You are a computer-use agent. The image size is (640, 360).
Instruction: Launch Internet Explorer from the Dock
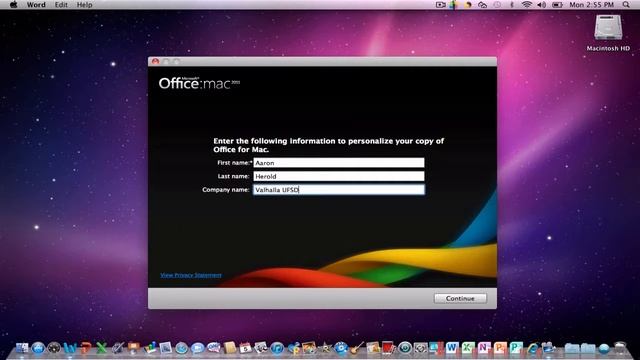pos(533,348)
